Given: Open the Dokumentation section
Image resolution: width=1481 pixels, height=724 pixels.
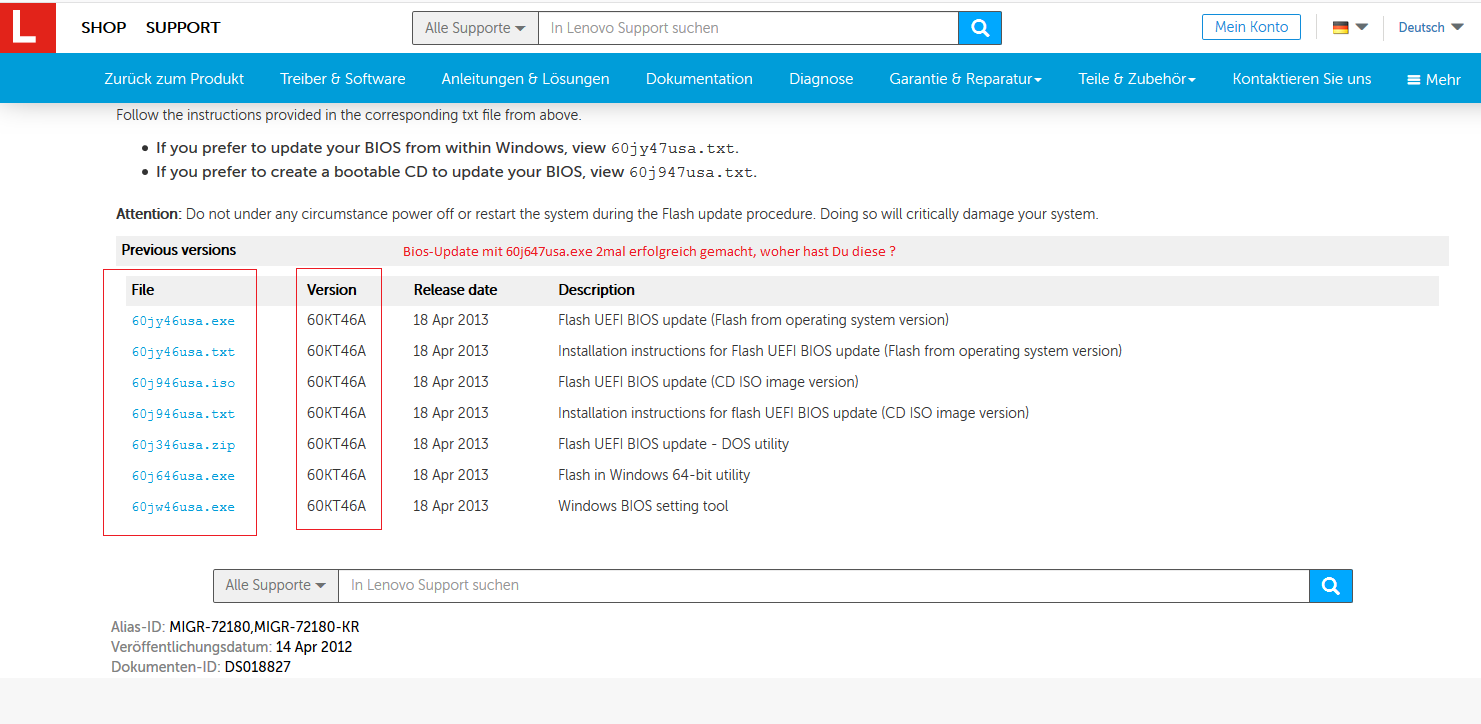Looking at the screenshot, I should pyautogui.click(x=699, y=79).
